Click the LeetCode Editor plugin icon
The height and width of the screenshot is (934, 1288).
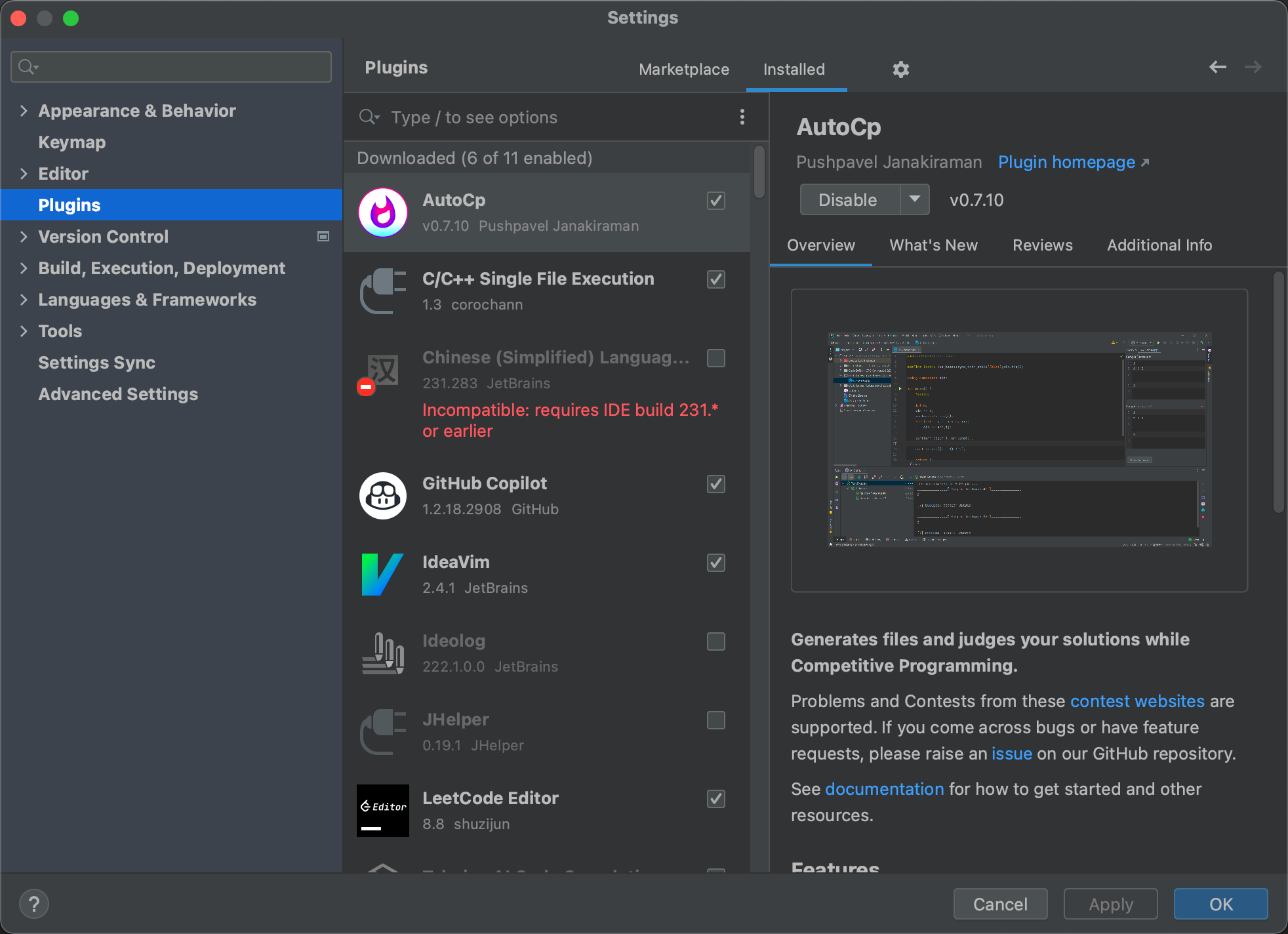[x=383, y=811]
